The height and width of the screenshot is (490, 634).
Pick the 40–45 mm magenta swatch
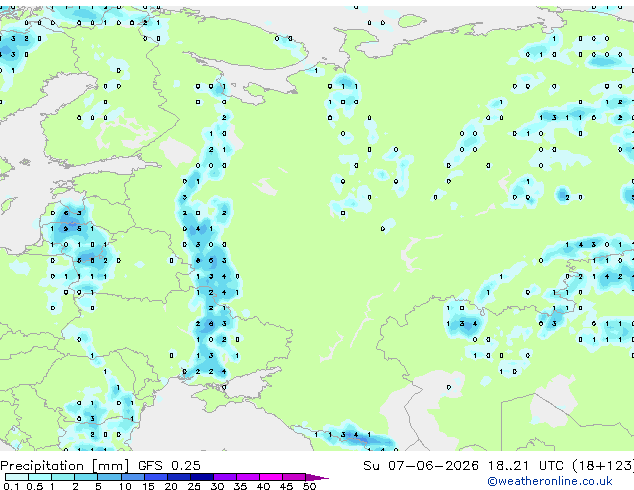pos(271,477)
